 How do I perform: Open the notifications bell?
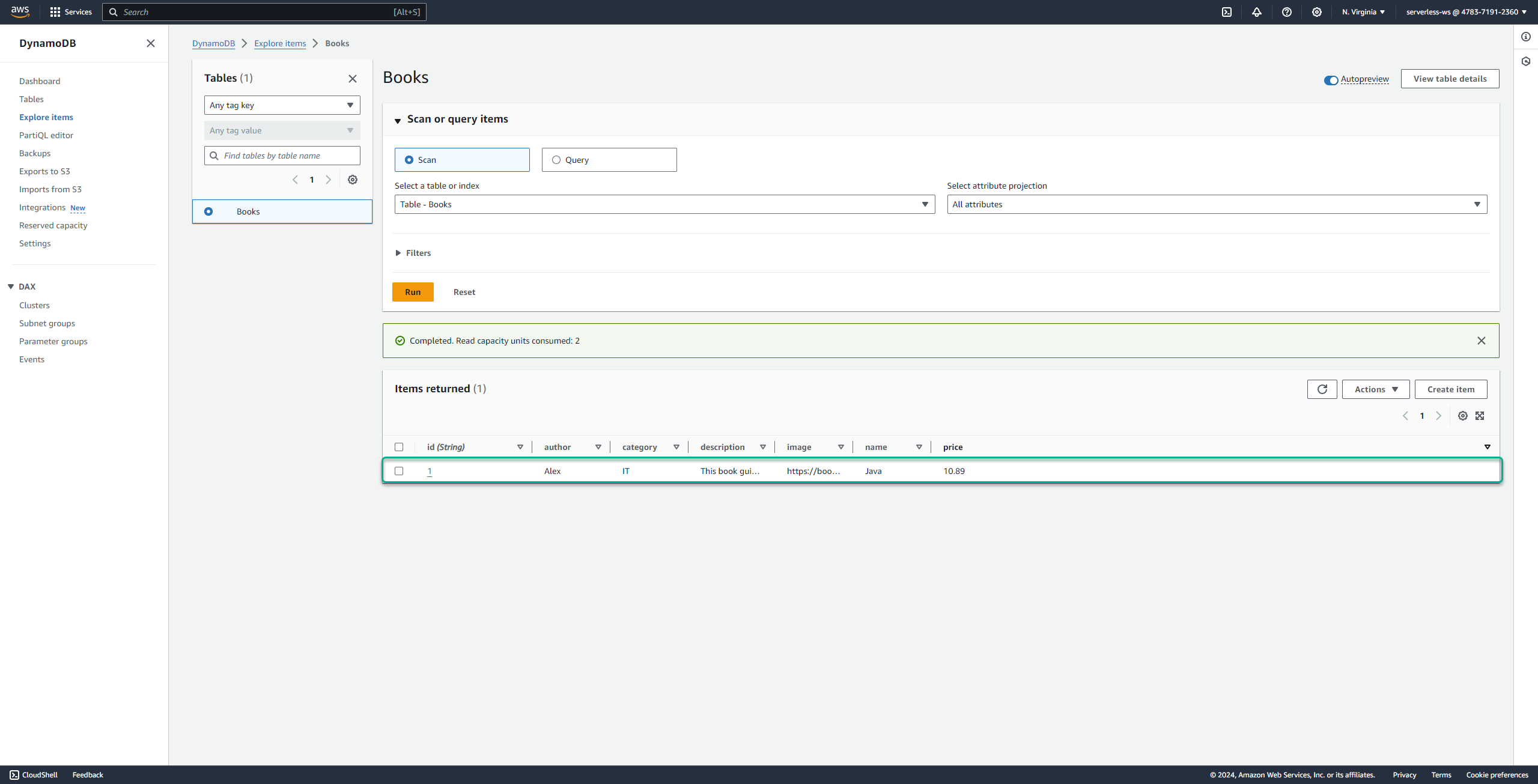pyautogui.click(x=1257, y=12)
